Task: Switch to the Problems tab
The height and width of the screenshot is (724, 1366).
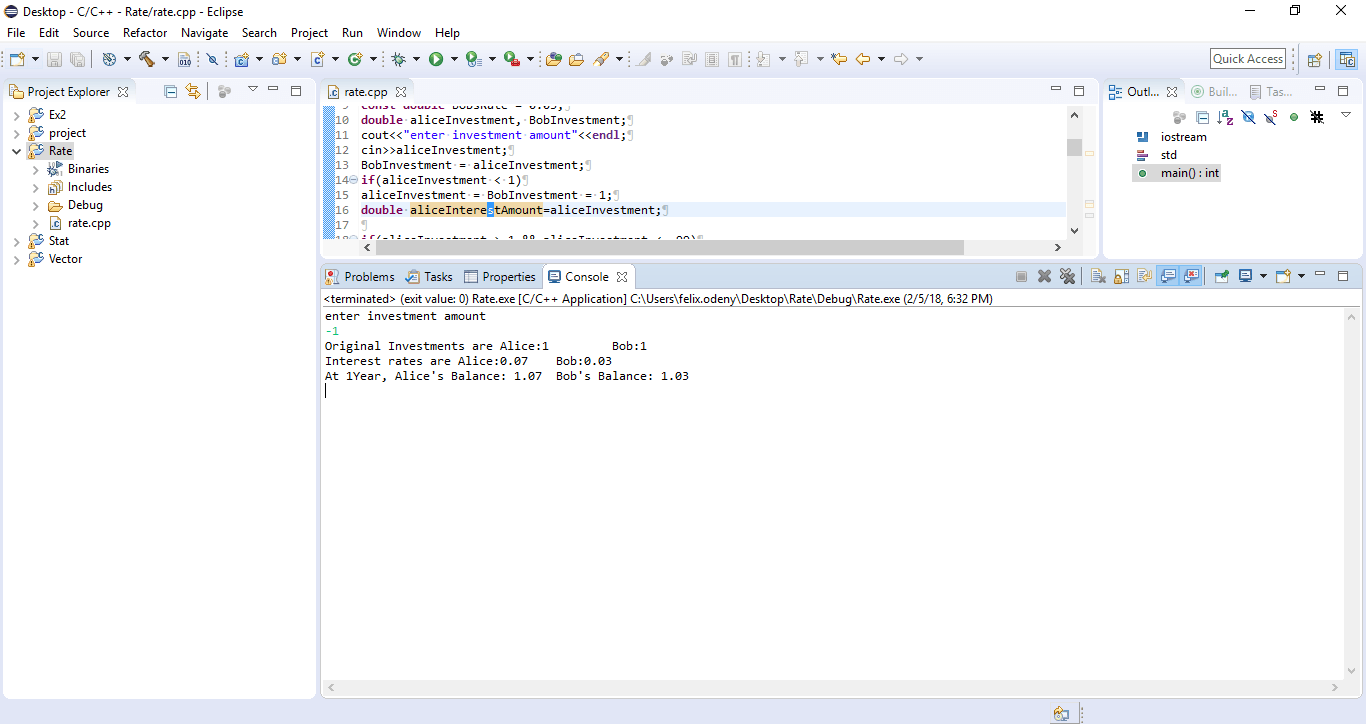Action: click(x=360, y=277)
